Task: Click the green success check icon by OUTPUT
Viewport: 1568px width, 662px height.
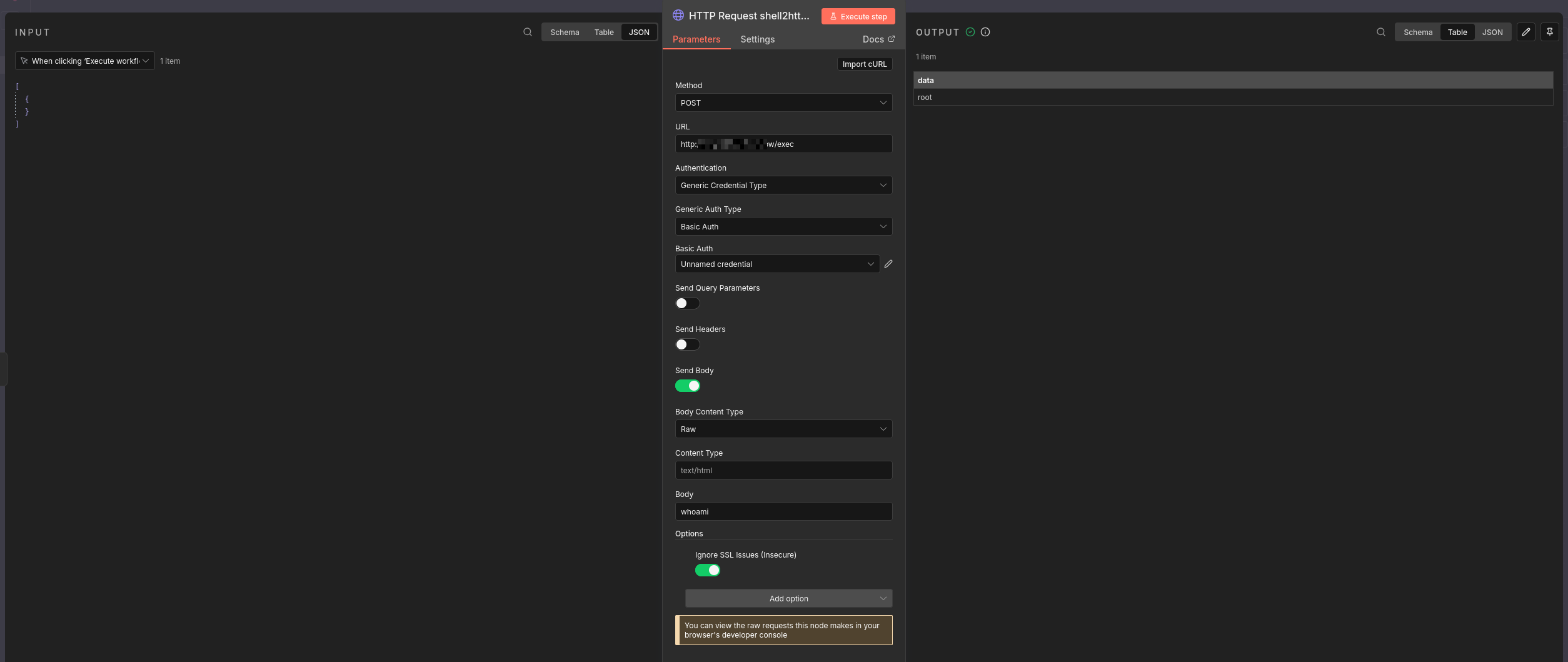Action: coord(970,32)
